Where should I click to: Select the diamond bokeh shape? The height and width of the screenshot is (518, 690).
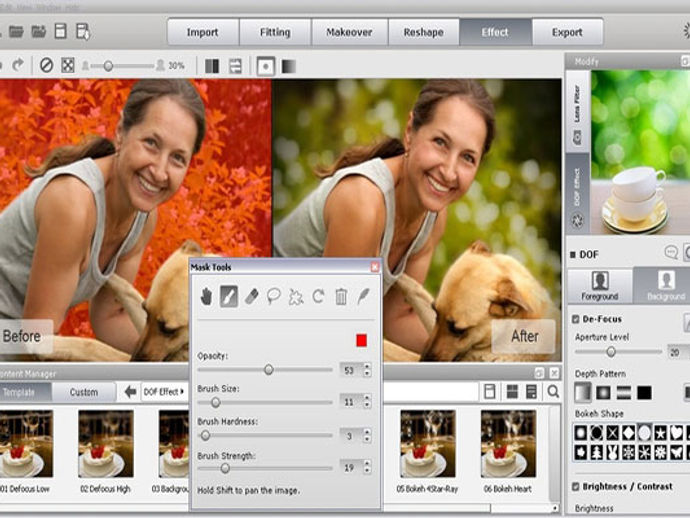628,434
